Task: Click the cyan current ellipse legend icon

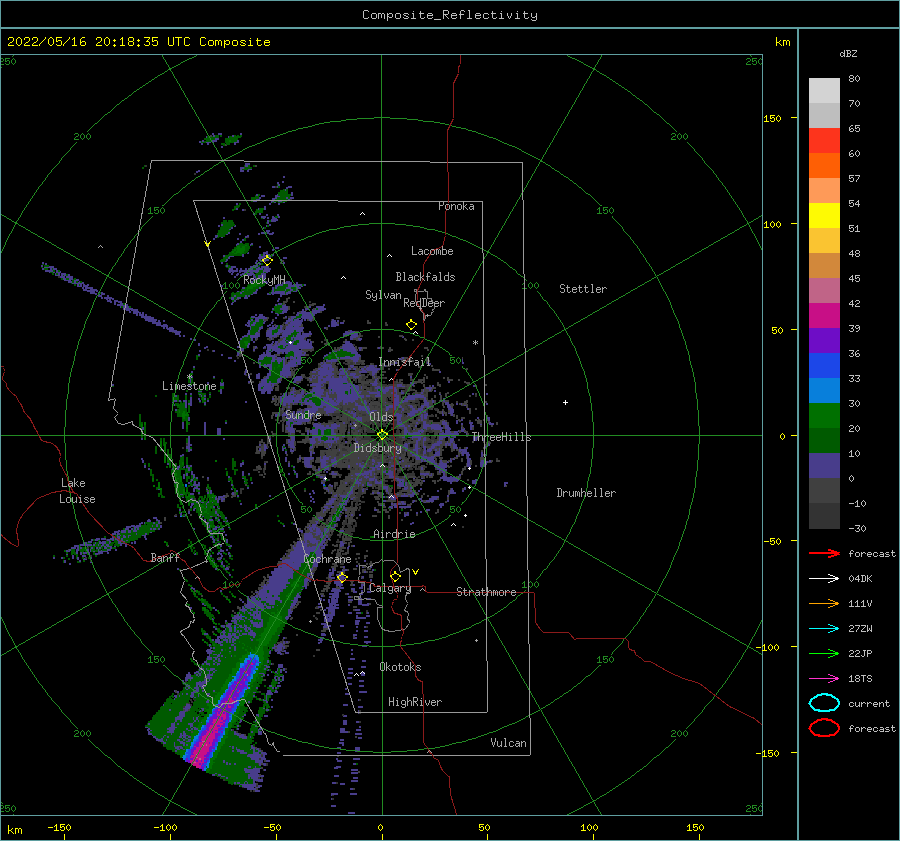Action: pos(824,703)
